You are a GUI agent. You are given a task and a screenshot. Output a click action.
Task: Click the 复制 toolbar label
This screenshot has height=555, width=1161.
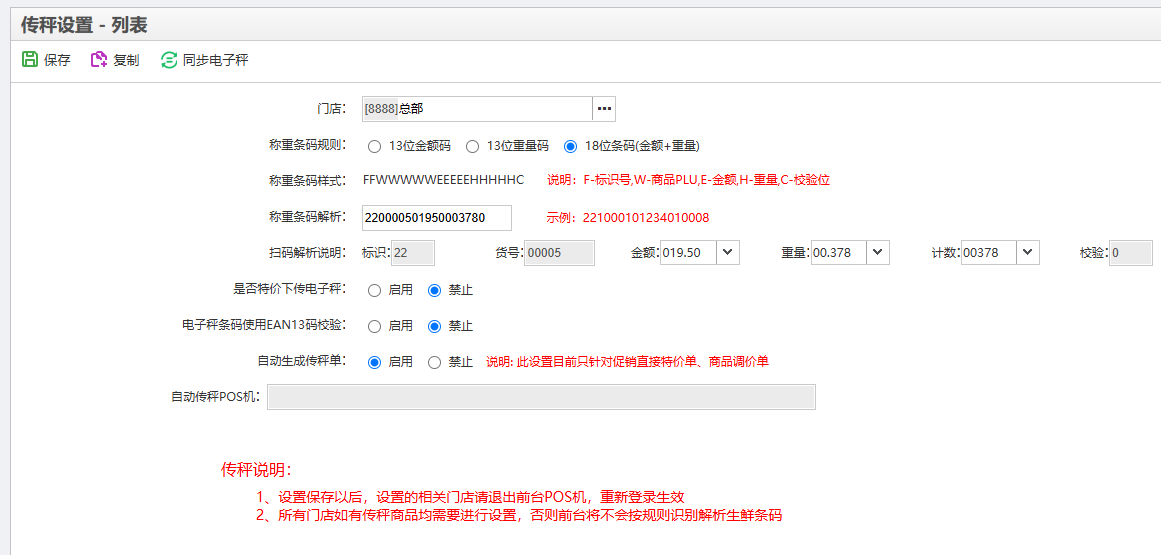click(x=126, y=61)
